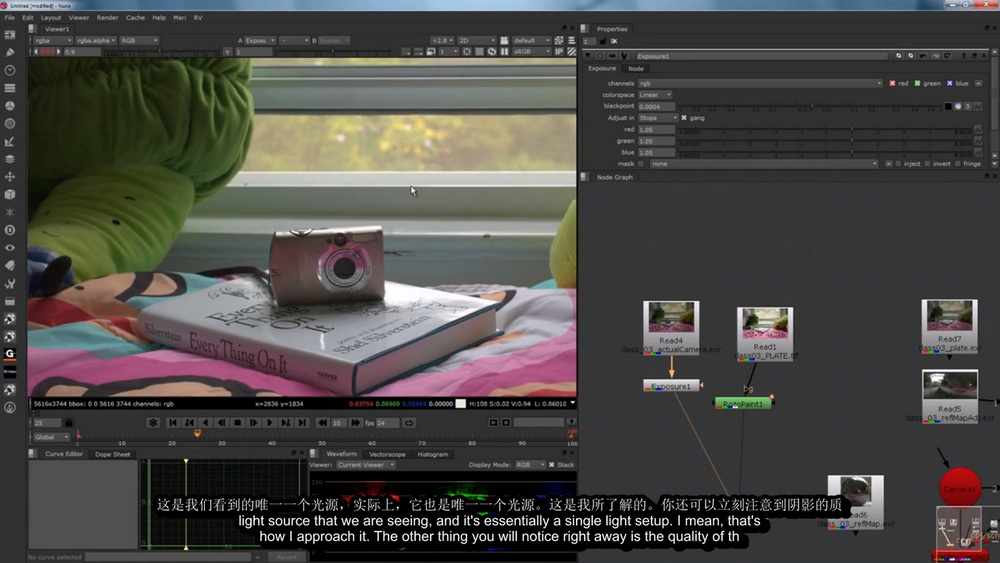1000x563 pixels.
Task: Open the Deep nodes D icon
Action: point(10,230)
